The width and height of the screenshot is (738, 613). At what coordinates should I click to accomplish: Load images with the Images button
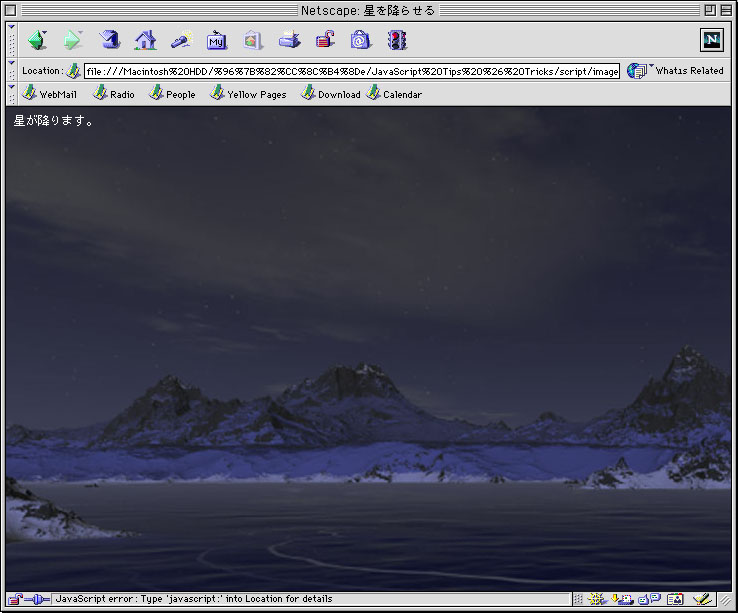point(252,40)
